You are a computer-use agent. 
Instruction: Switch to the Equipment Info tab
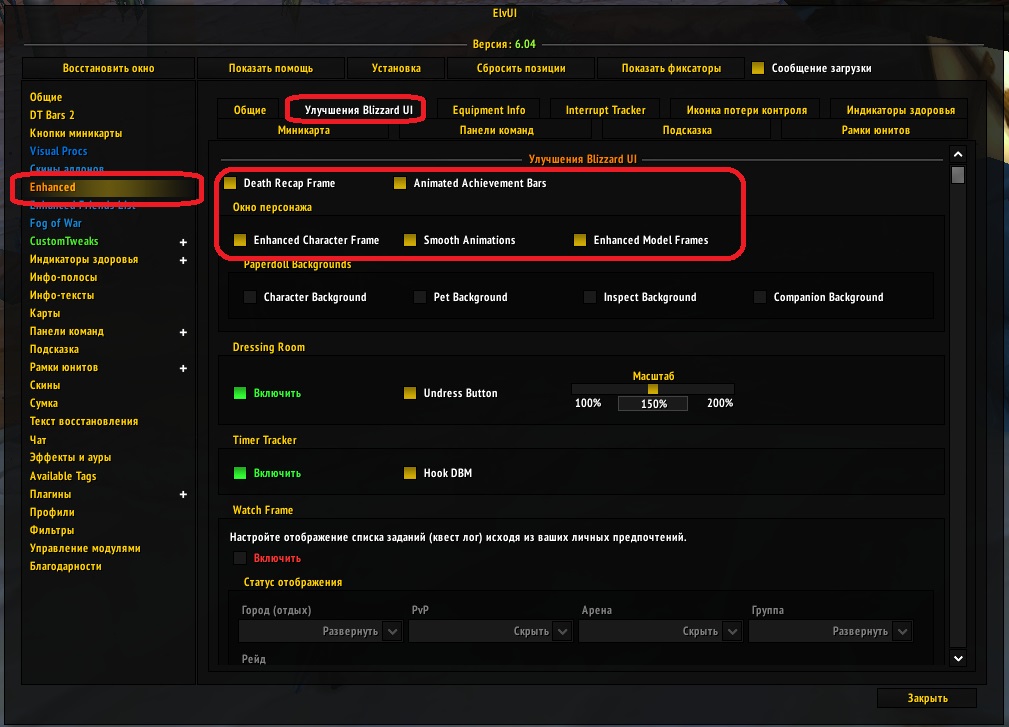(488, 110)
